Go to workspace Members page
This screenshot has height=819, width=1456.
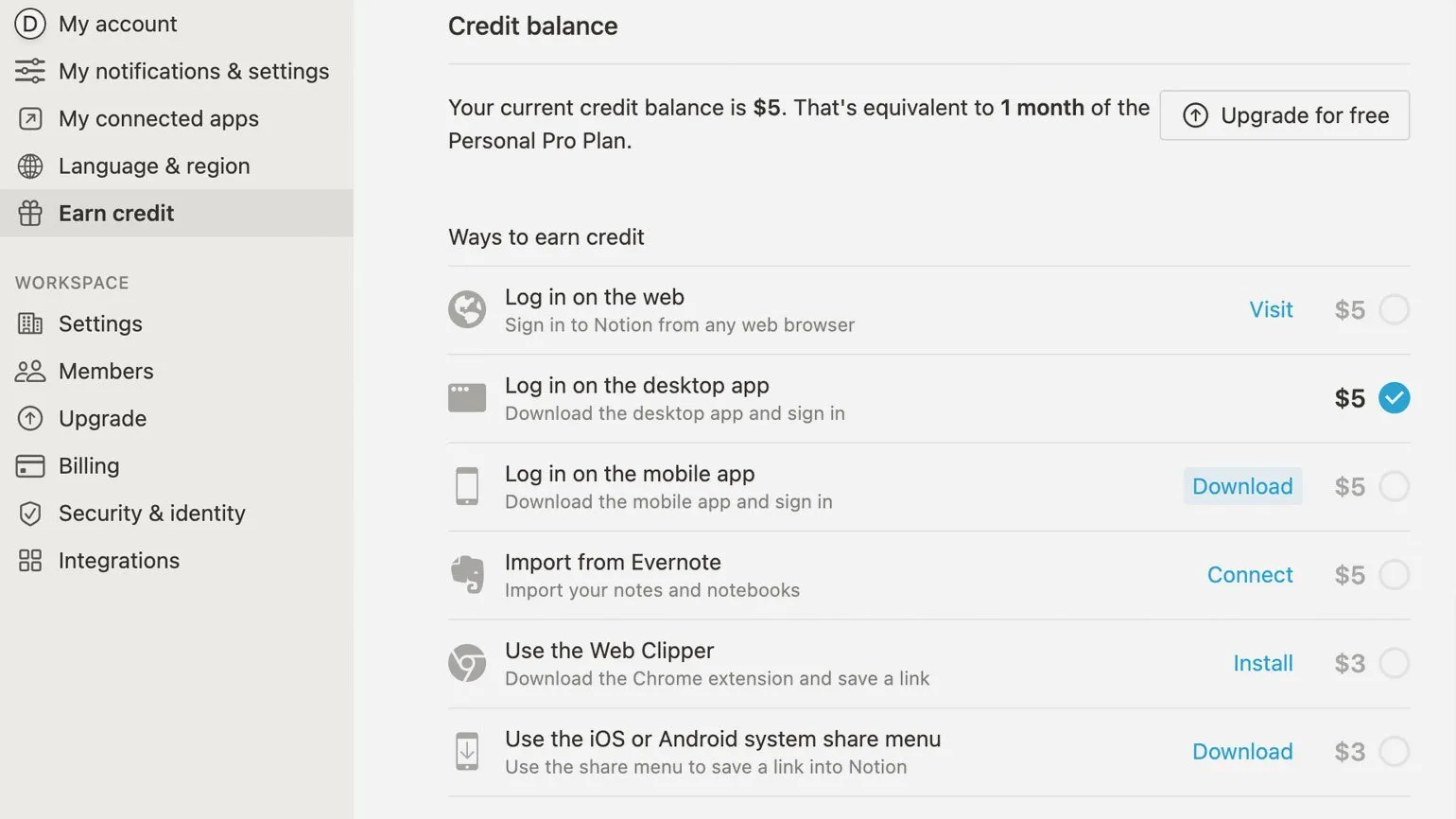point(105,372)
